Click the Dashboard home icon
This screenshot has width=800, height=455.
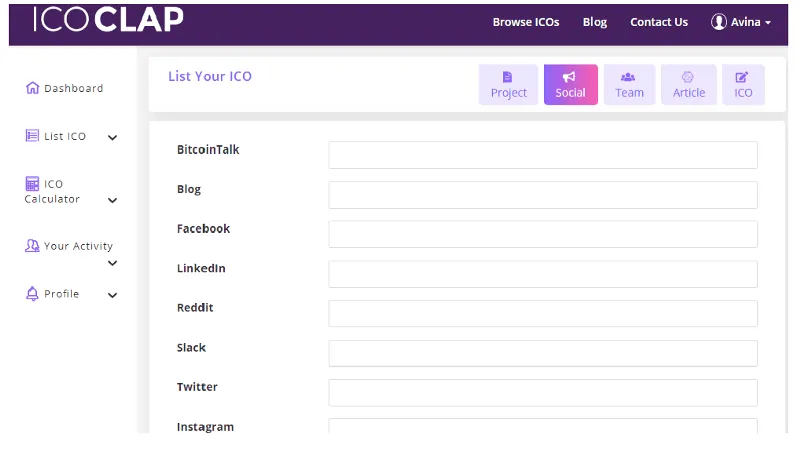tap(32, 88)
